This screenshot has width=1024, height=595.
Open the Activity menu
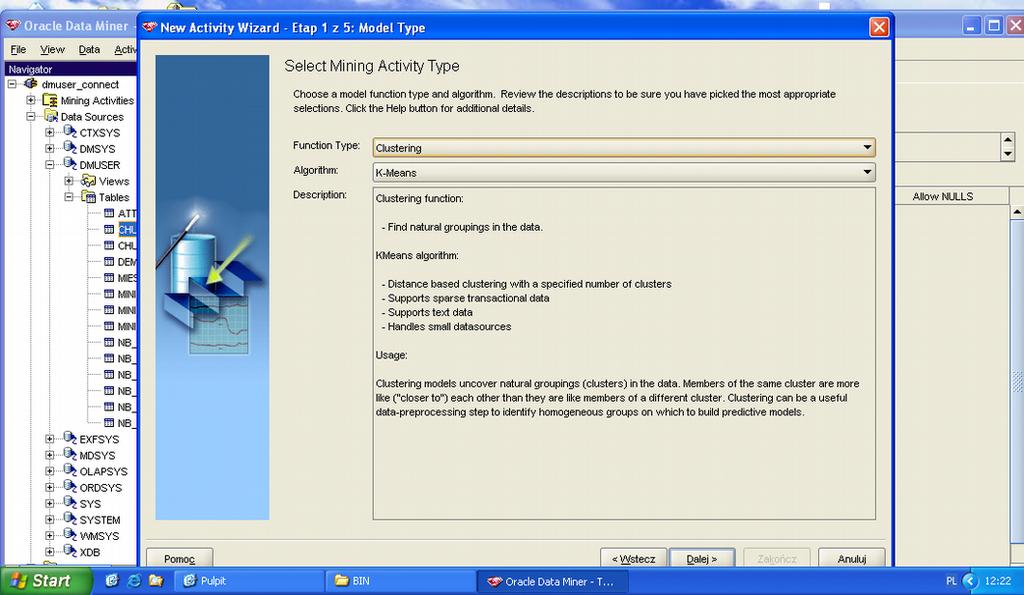tap(125, 50)
